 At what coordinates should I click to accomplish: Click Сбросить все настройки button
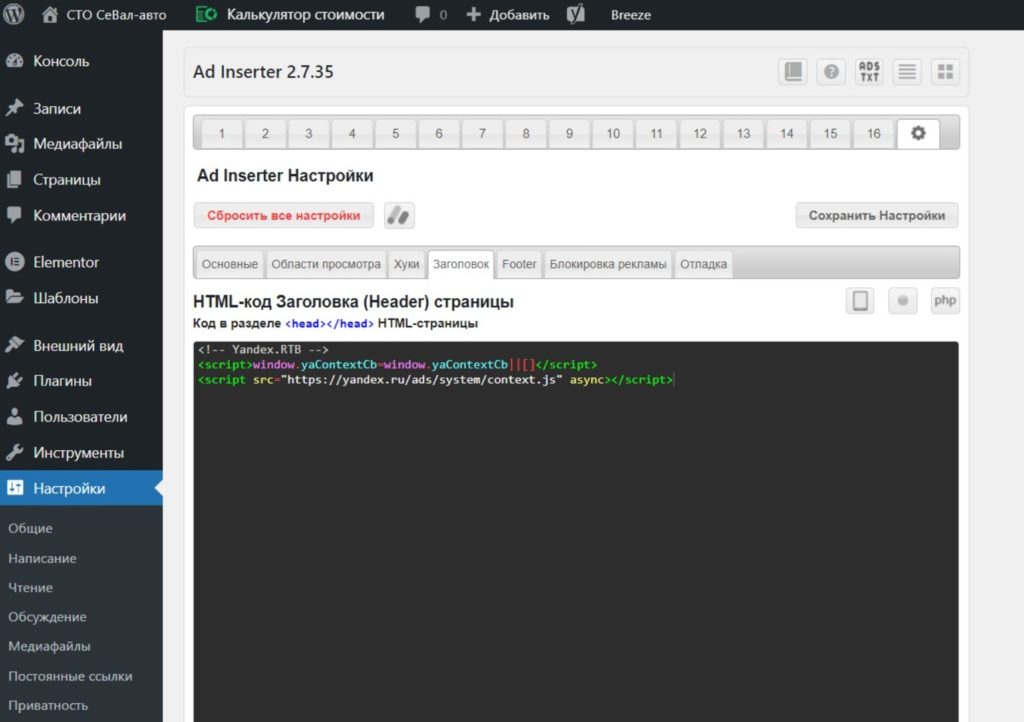click(283, 215)
